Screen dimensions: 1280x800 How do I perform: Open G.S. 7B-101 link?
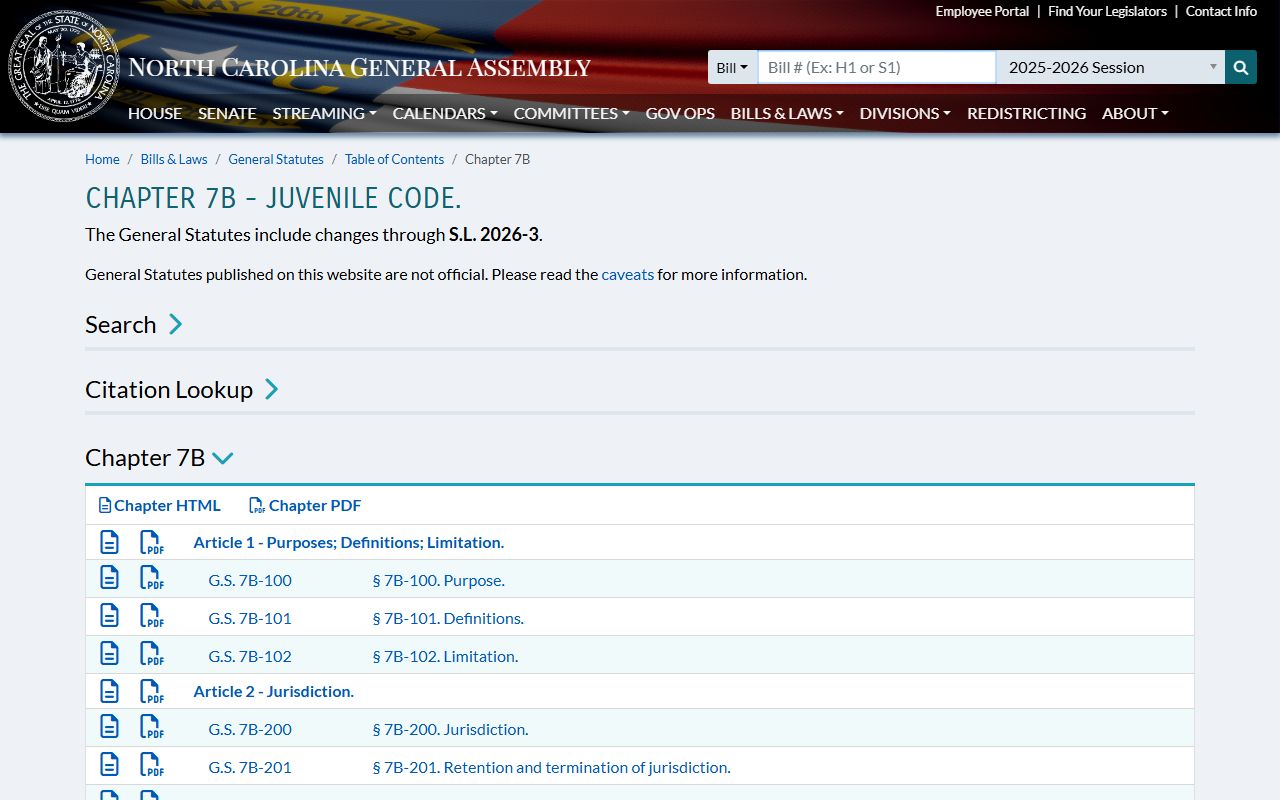(250, 618)
